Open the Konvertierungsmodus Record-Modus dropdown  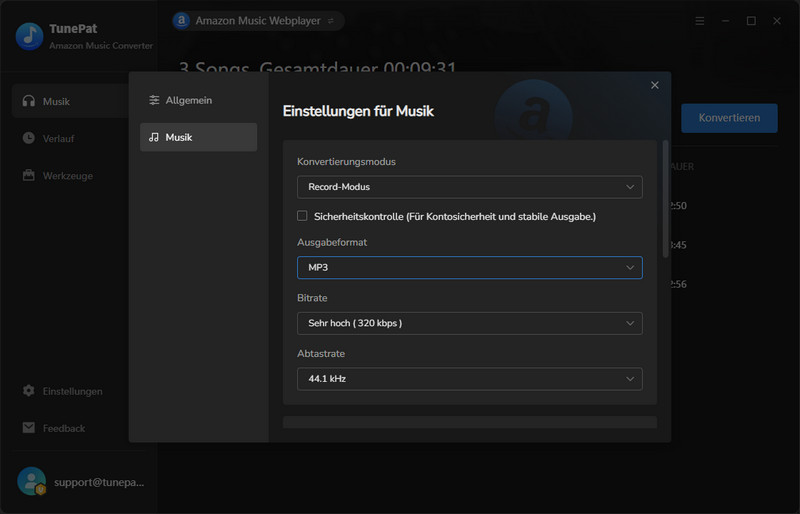(469, 187)
